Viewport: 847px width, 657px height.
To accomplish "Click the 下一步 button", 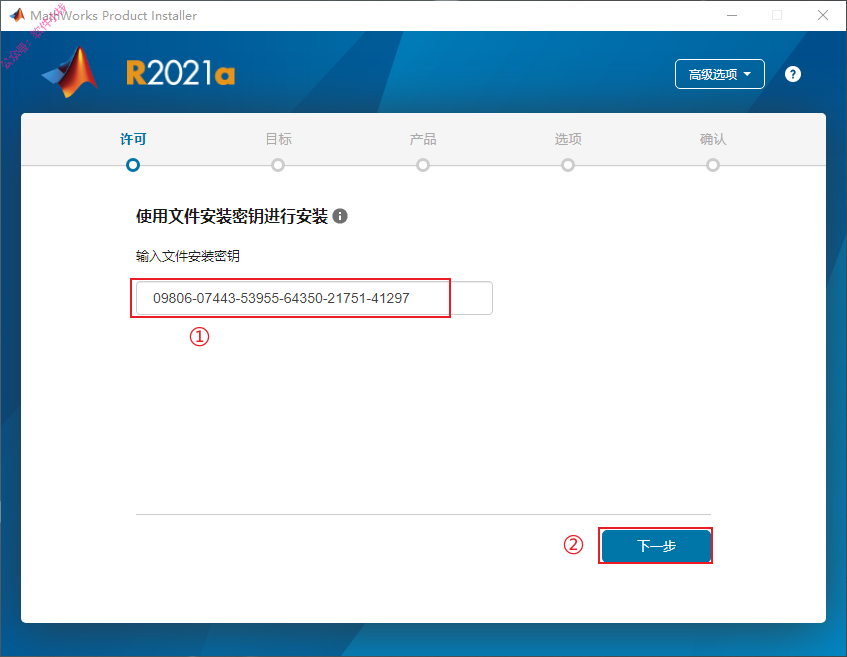I will tap(656, 546).
